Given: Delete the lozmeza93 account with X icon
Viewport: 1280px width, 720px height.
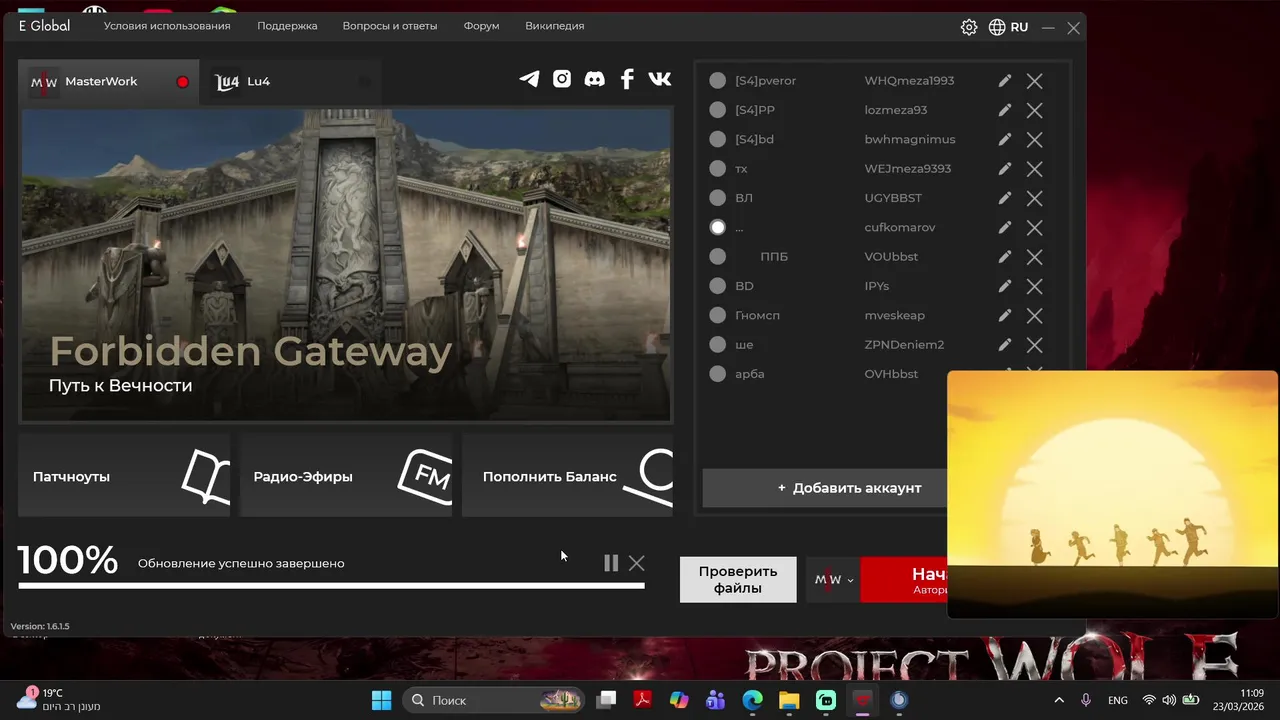Looking at the screenshot, I should [1035, 110].
